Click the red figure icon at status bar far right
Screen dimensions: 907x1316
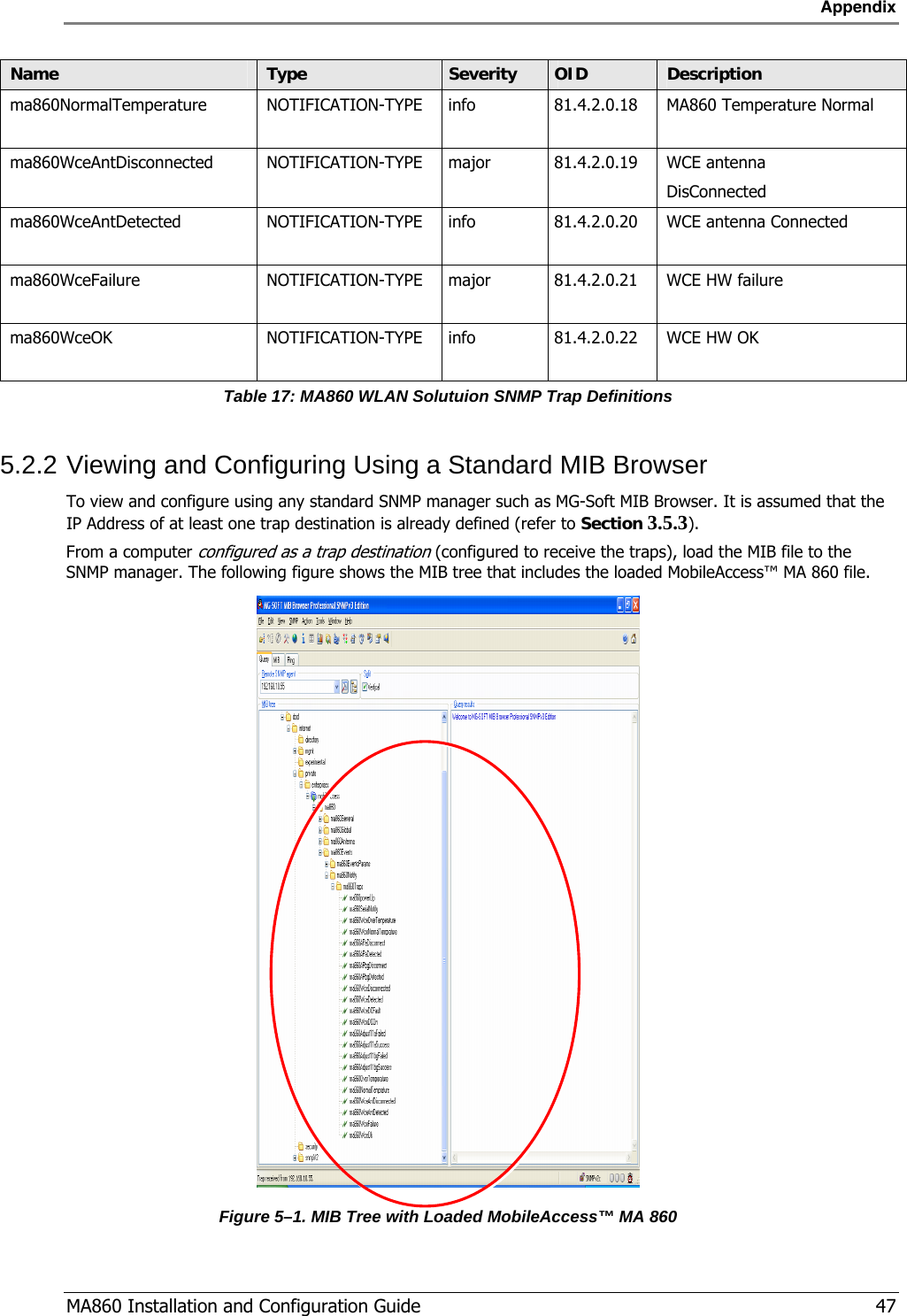(x=630, y=1178)
